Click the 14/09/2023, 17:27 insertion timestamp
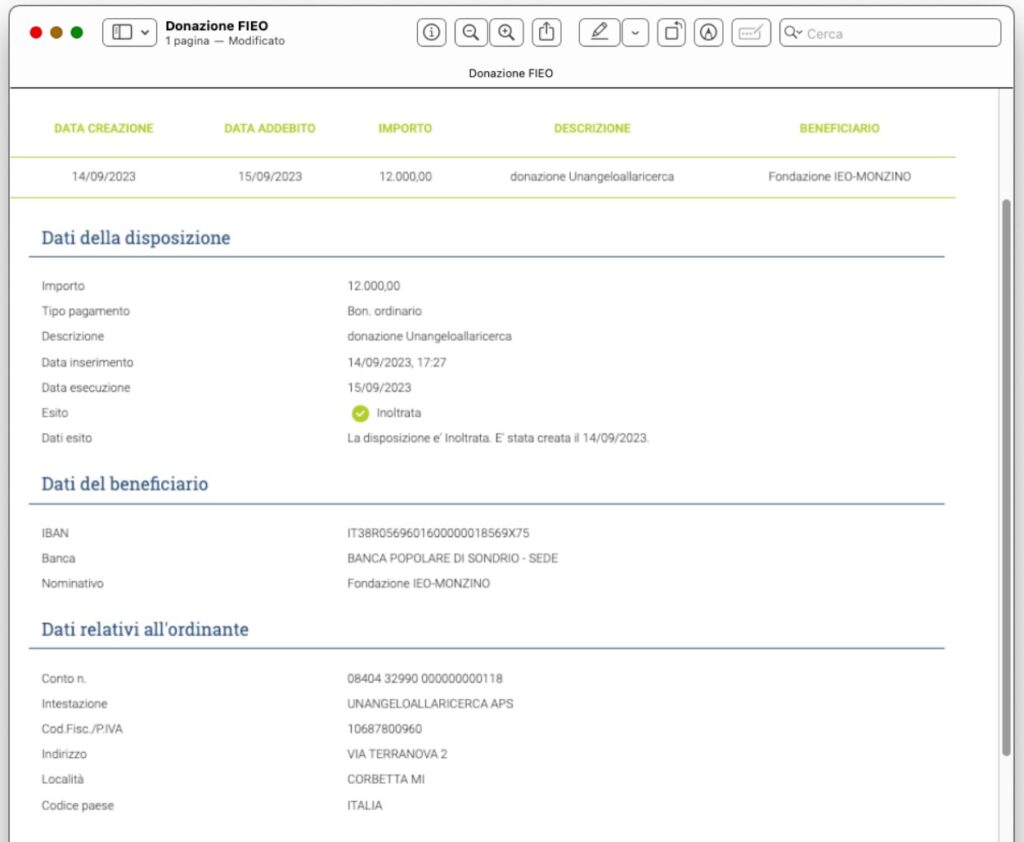Viewport: 1024px width, 842px height. (396, 363)
